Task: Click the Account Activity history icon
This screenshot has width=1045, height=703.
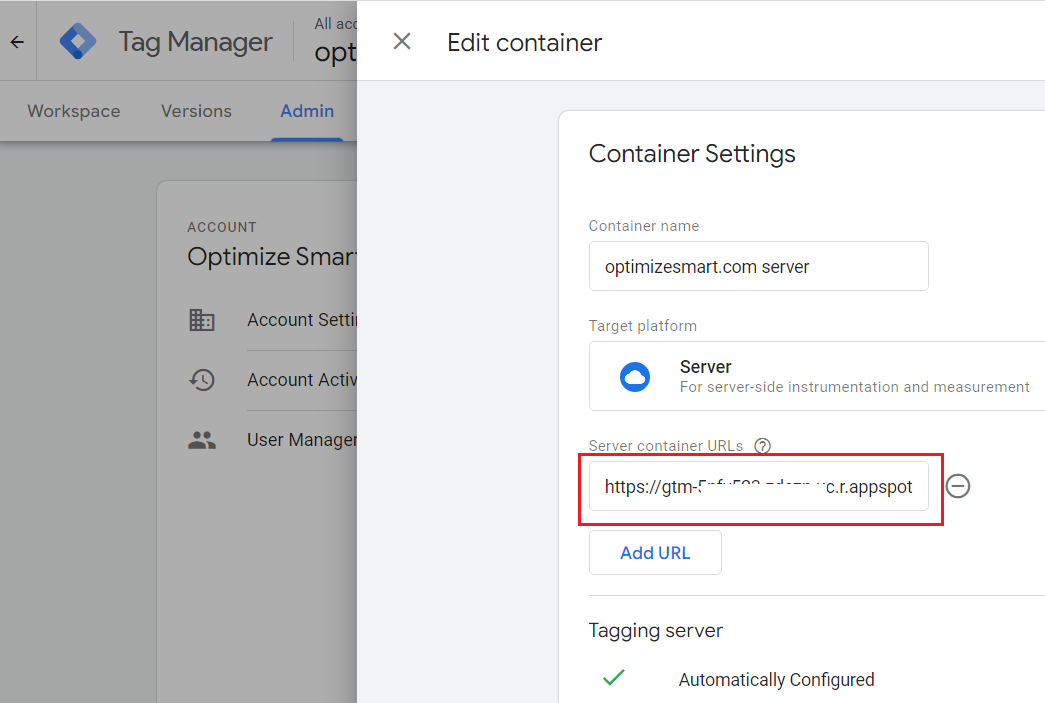Action: pos(201,380)
